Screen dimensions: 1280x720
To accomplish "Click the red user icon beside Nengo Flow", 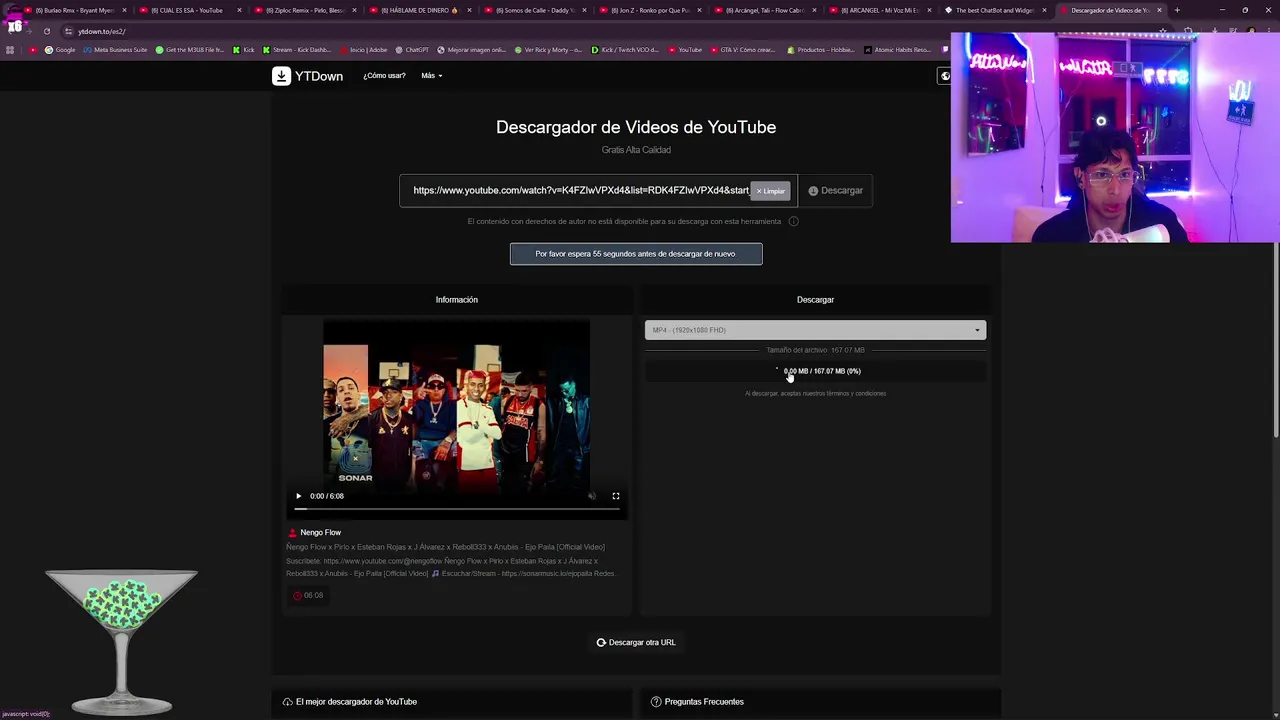I will tap(293, 533).
